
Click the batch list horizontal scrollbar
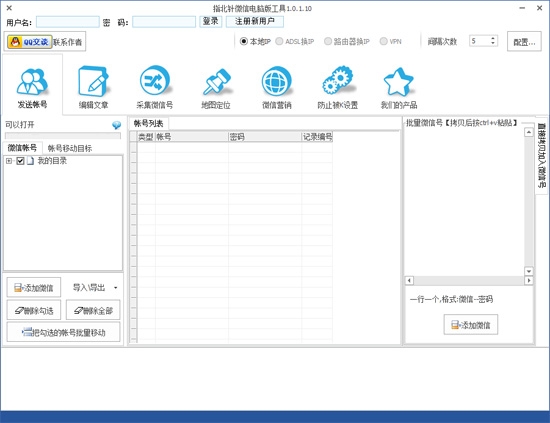pos(469,281)
